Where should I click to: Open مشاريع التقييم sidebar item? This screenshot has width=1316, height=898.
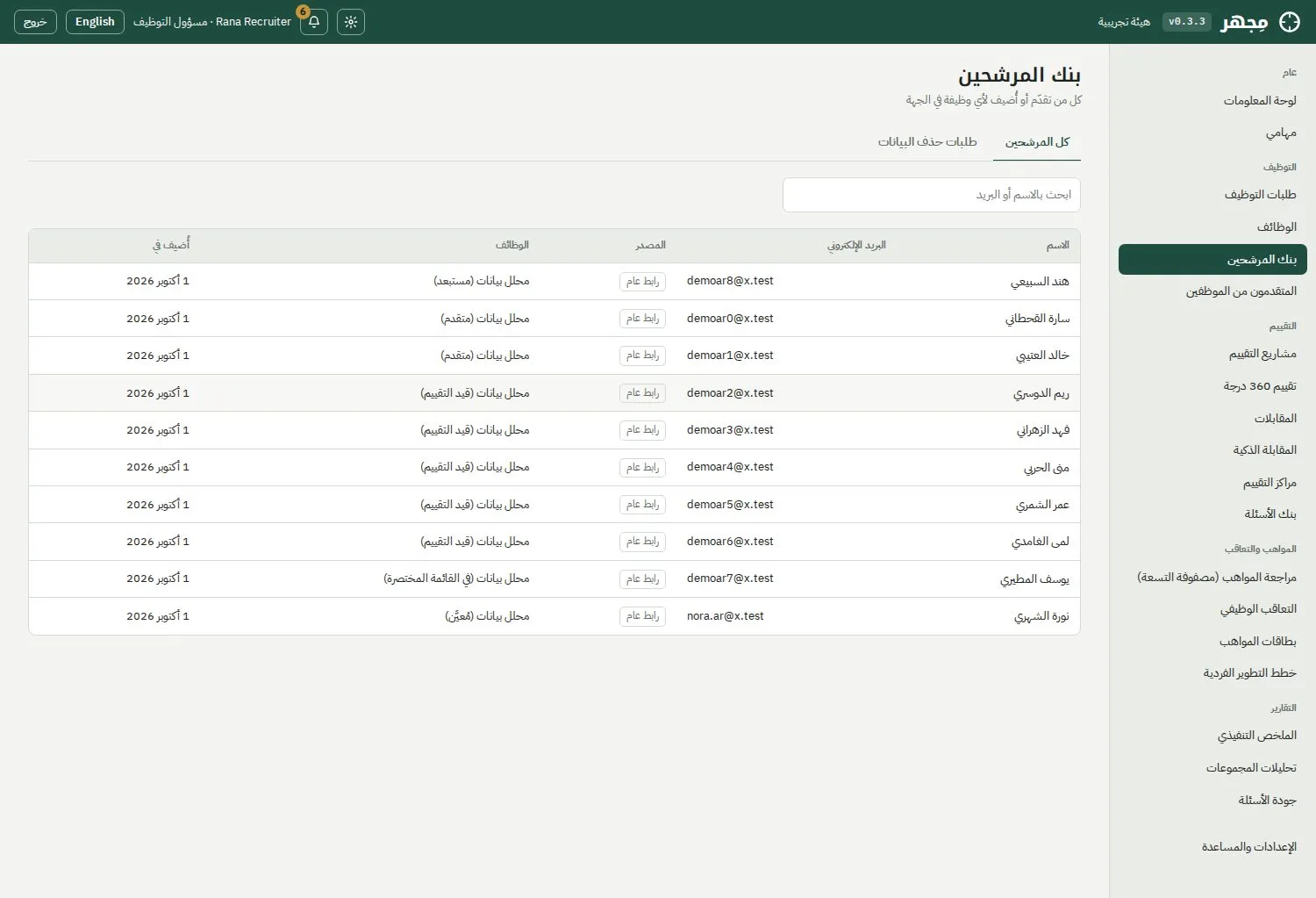(x=1212, y=354)
